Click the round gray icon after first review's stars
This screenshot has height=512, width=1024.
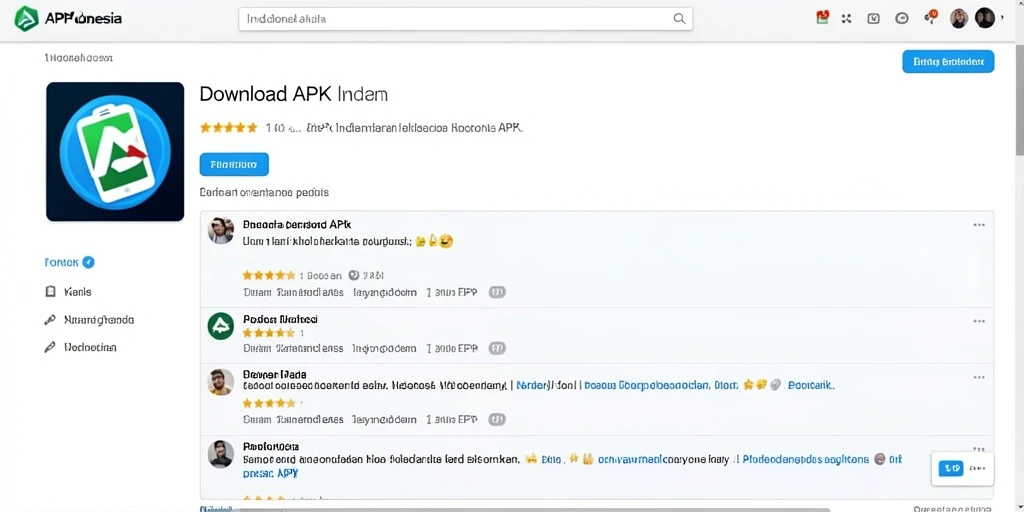pos(354,275)
